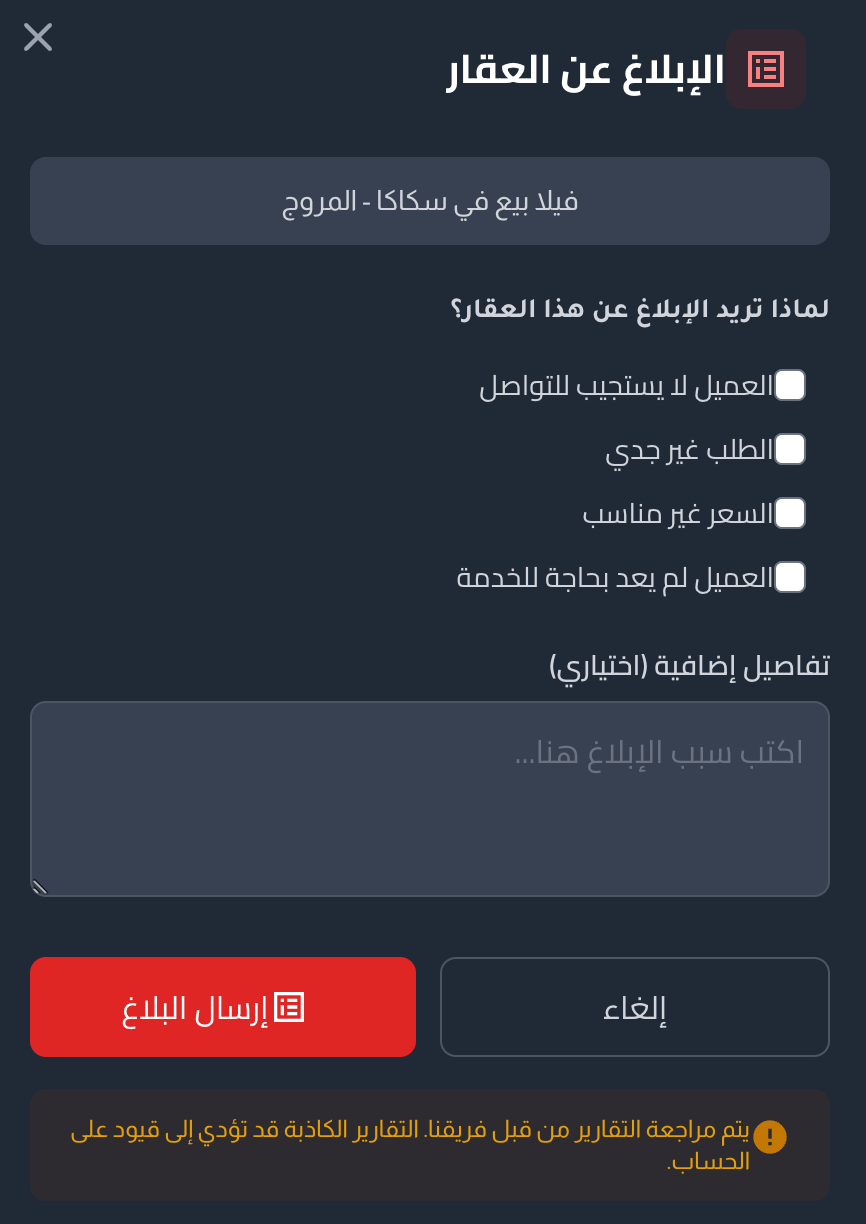Click the resize grip on the details textarea
Screen dimensions: 866x1224
tap(40, 887)
